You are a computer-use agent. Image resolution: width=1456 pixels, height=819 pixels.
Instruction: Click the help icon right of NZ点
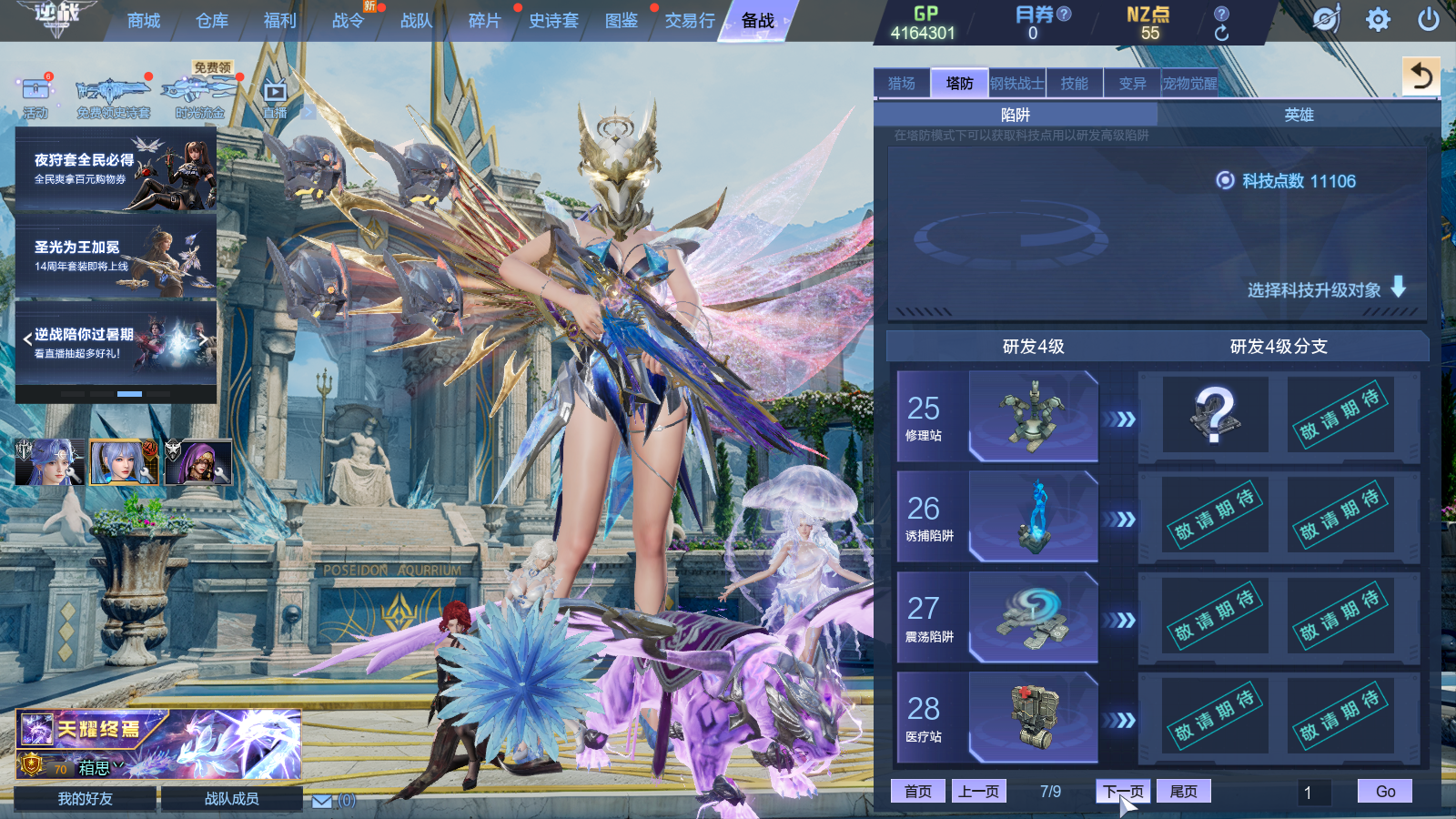click(x=1221, y=14)
